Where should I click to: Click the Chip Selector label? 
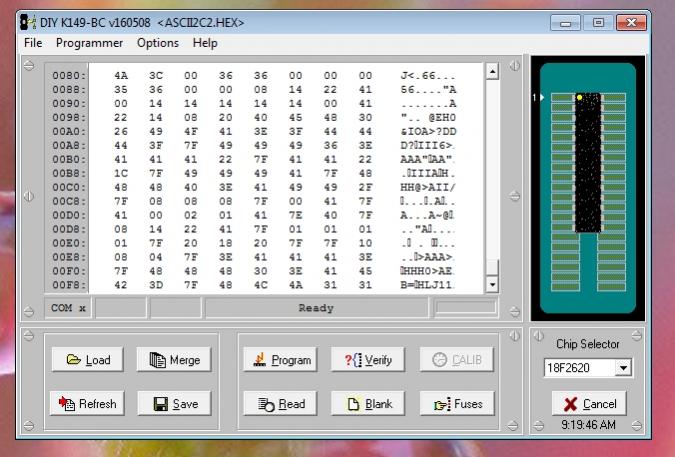[x=588, y=344]
